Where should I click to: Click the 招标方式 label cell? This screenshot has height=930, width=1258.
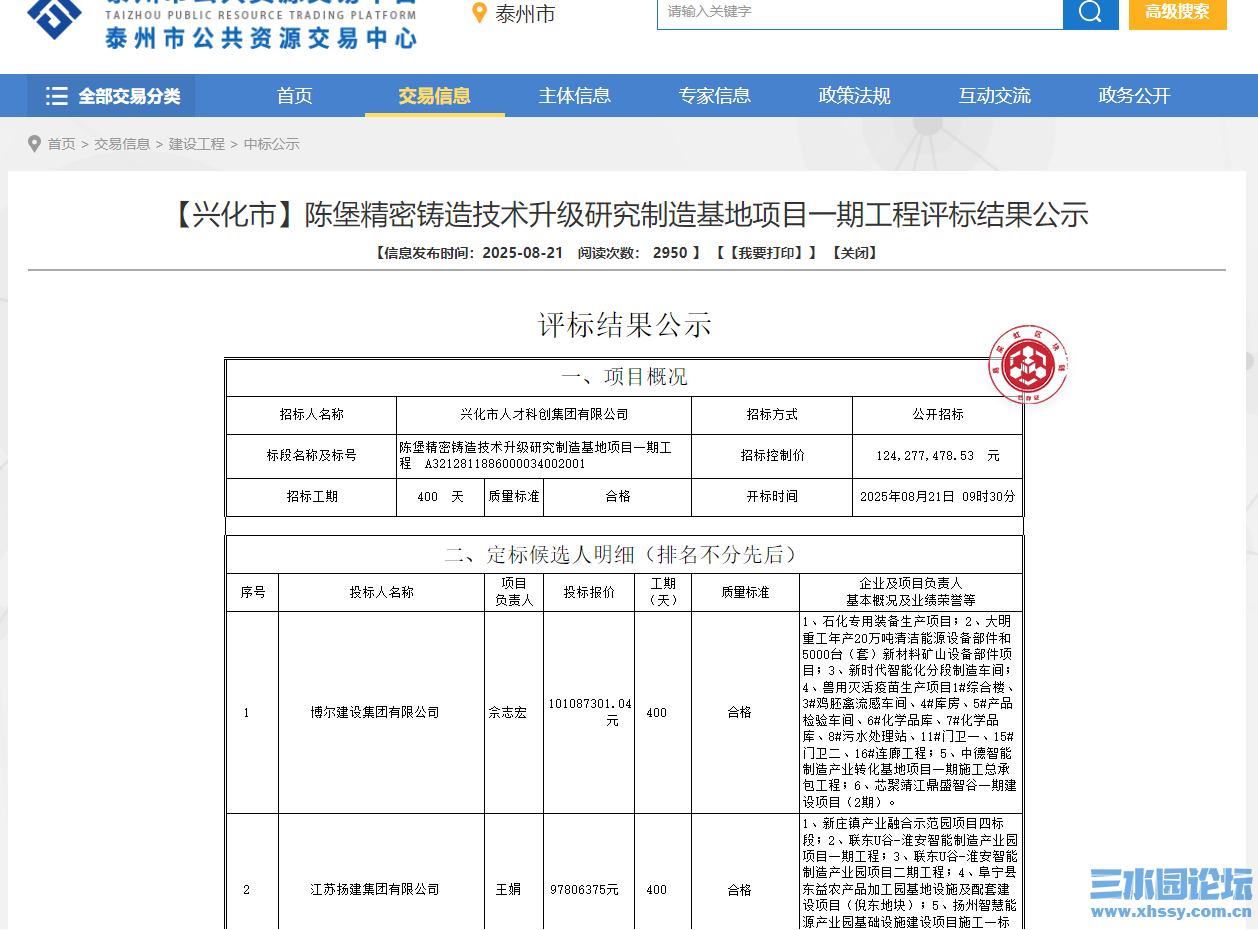pyautogui.click(x=772, y=415)
